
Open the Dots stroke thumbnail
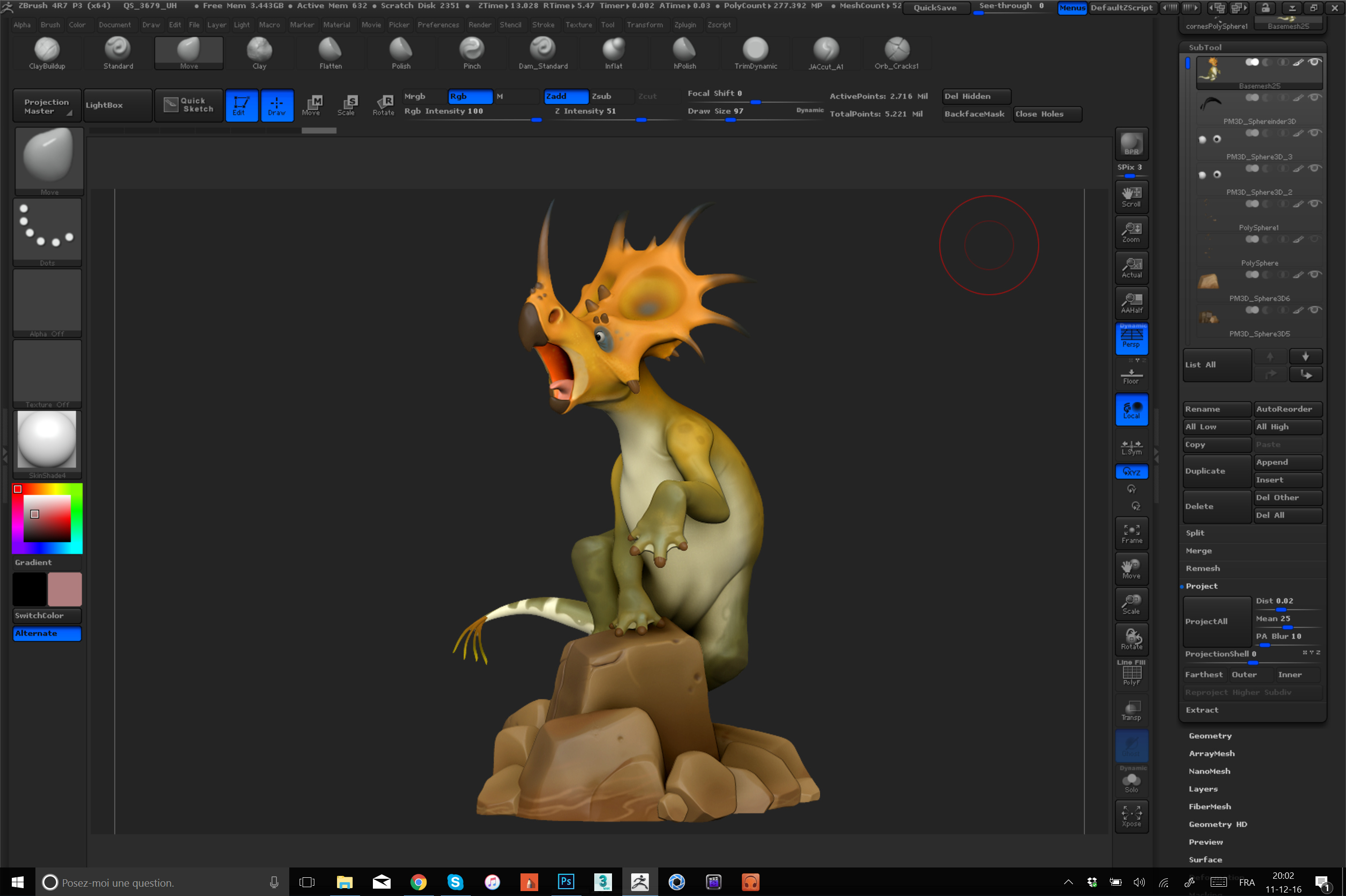47,232
